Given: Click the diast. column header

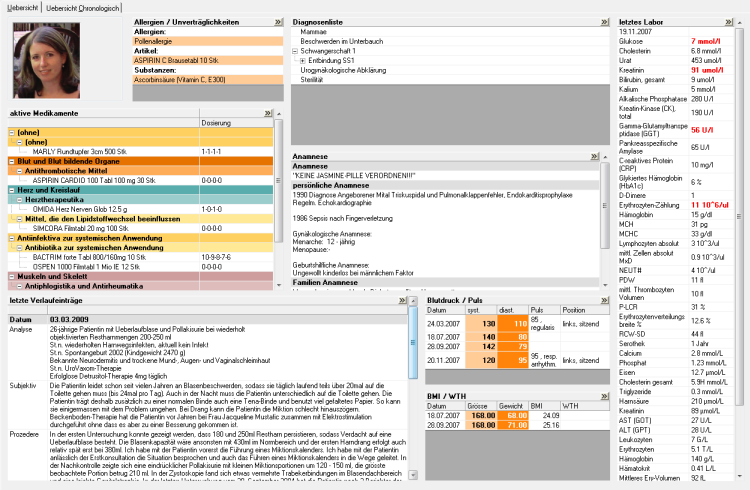Looking at the screenshot, I should pyautogui.click(x=513, y=310).
